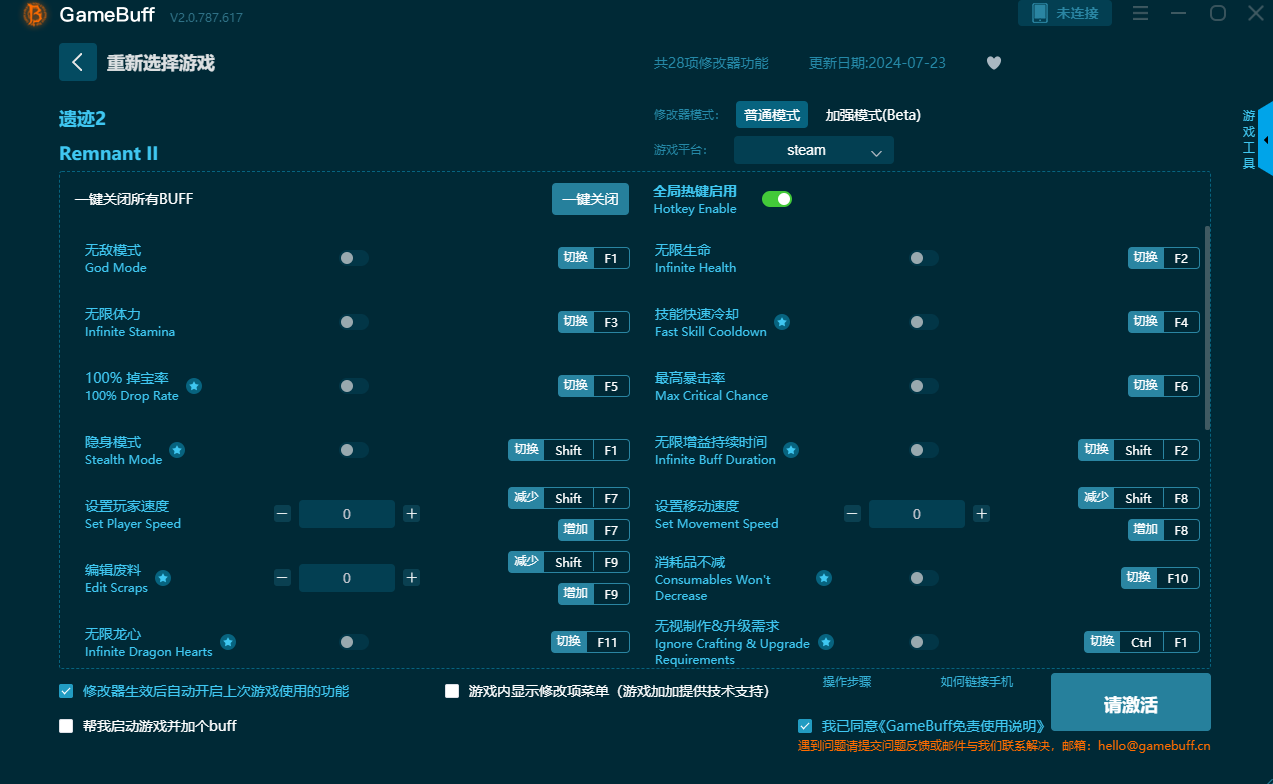The width and height of the screenshot is (1273, 784).
Task: Select 加强模式(Beta) trainer mode tab
Action: (873, 115)
